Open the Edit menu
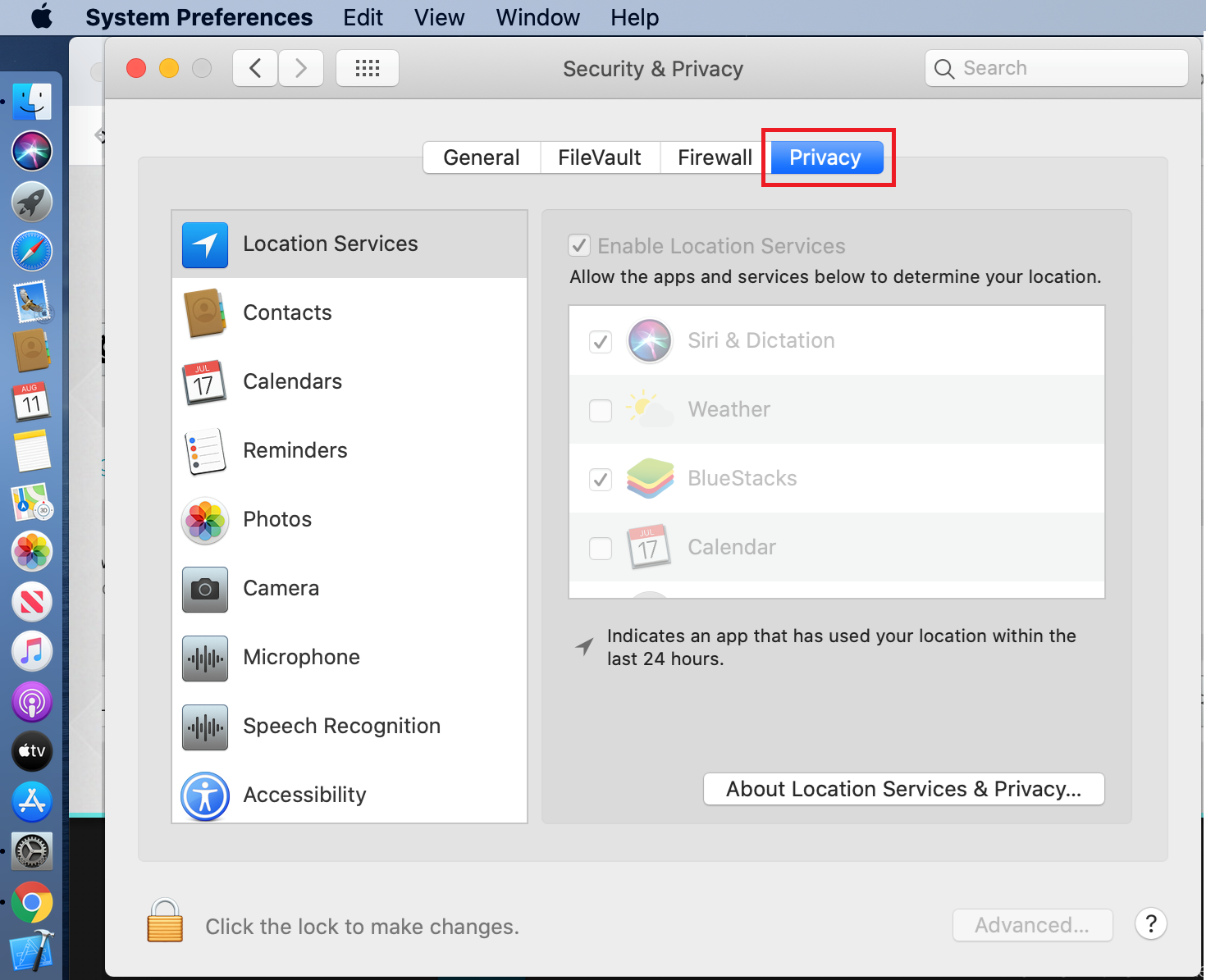 point(363,17)
